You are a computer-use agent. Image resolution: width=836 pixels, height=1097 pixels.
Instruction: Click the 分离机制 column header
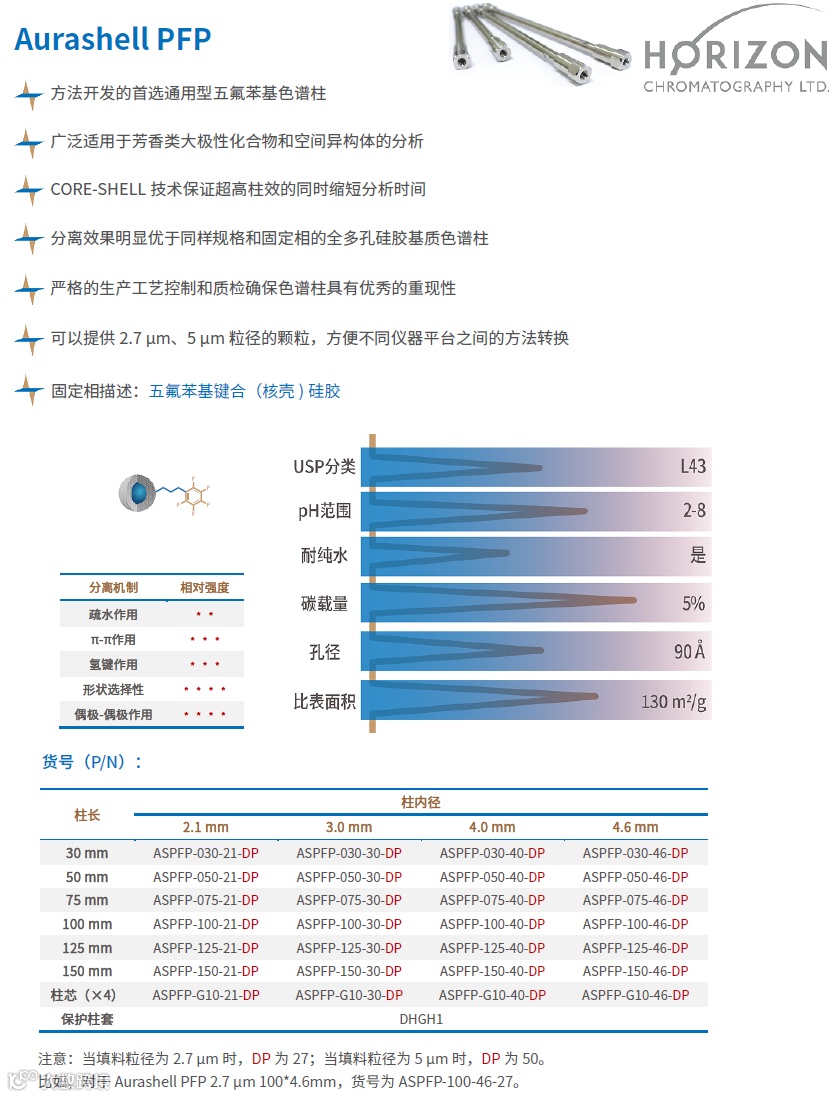pos(113,588)
